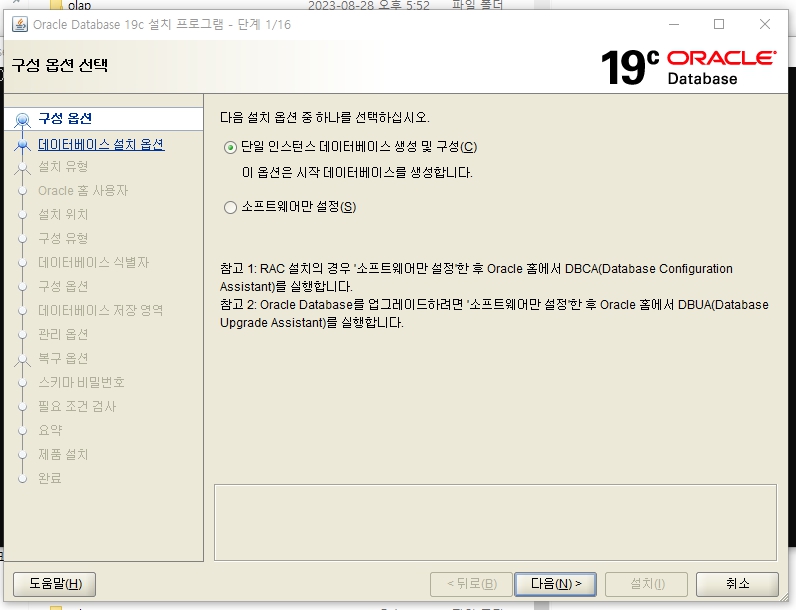Click the '참고 2' DBUA upgrade note text
The width and height of the screenshot is (796, 610).
pos(494,314)
